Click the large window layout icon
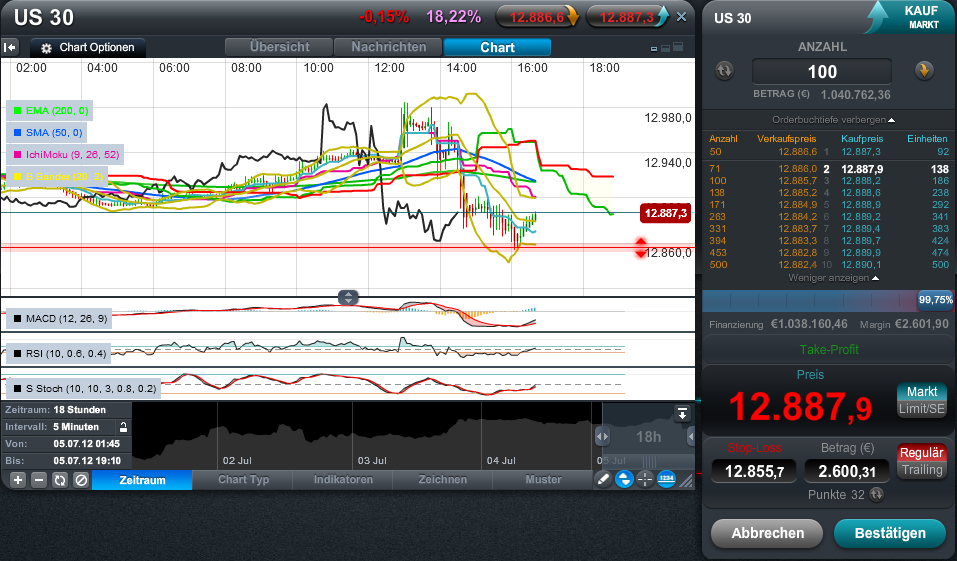 click(678, 47)
